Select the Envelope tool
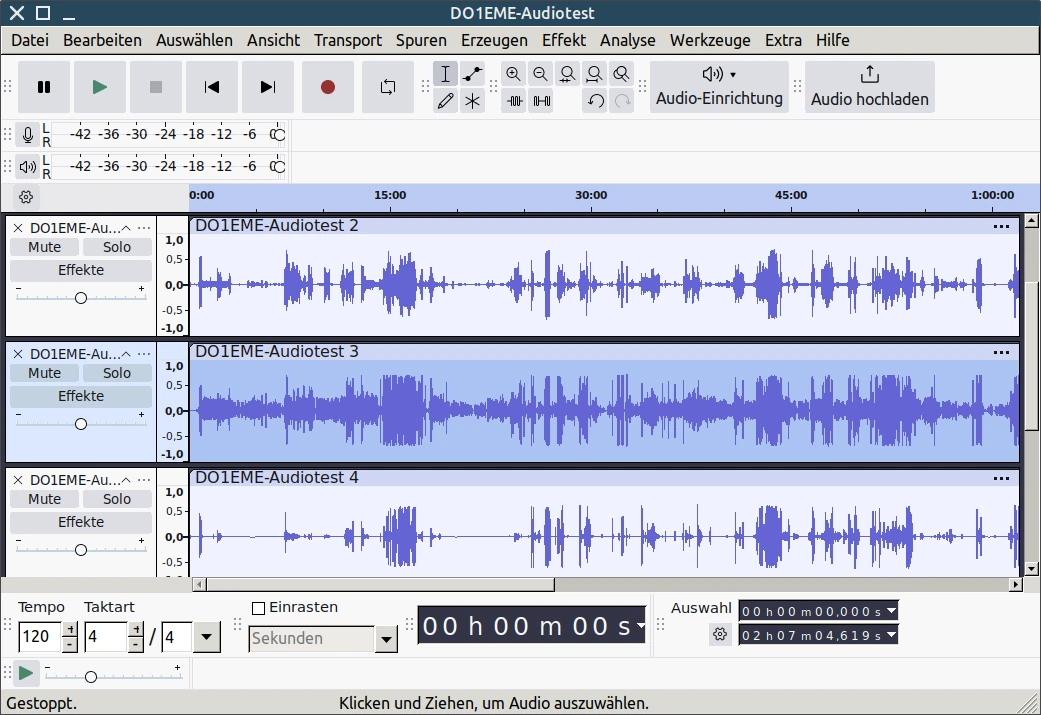This screenshot has width=1041, height=715. (471, 73)
